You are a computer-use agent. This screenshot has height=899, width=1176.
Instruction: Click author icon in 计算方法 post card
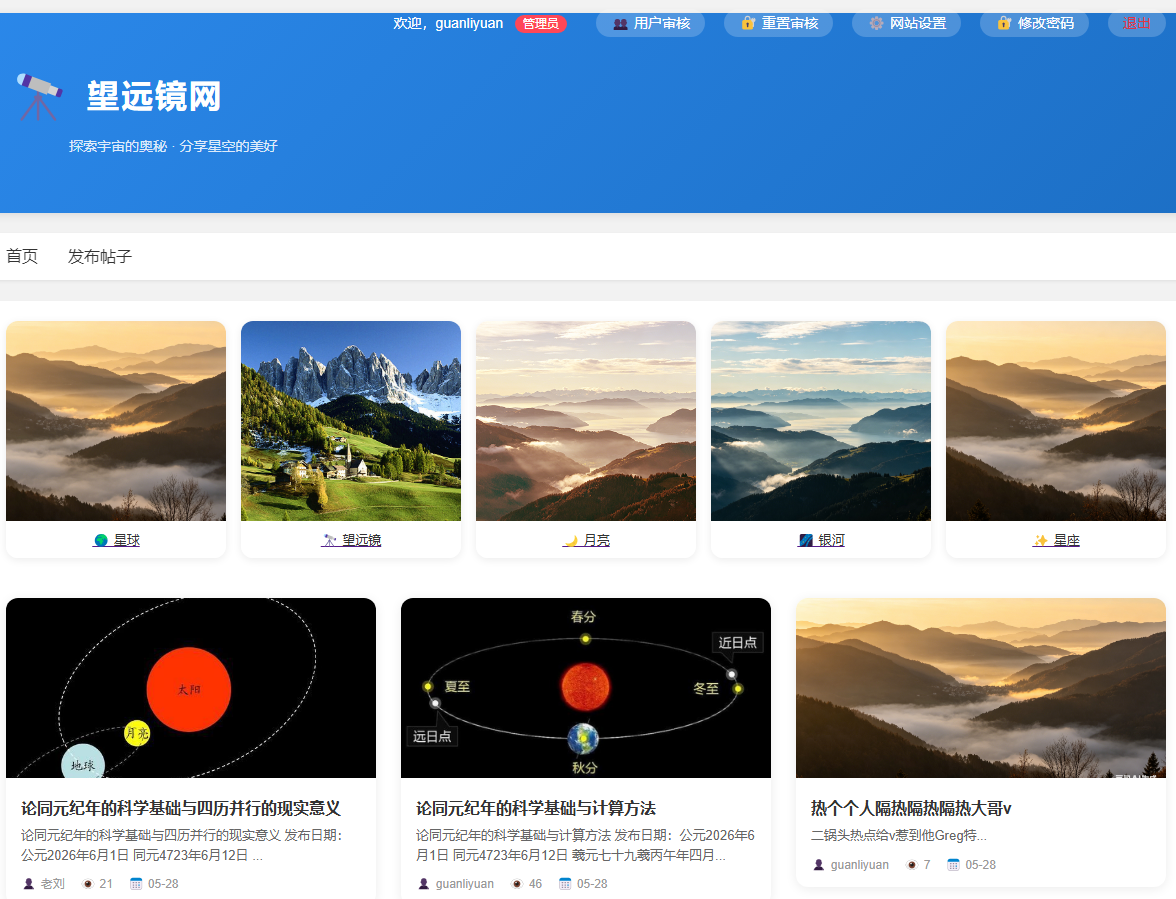(424, 884)
